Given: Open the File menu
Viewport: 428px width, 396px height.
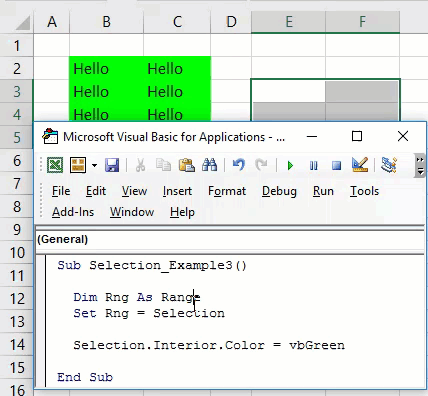Looking at the screenshot, I should pyautogui.click(x=61, y=191).
